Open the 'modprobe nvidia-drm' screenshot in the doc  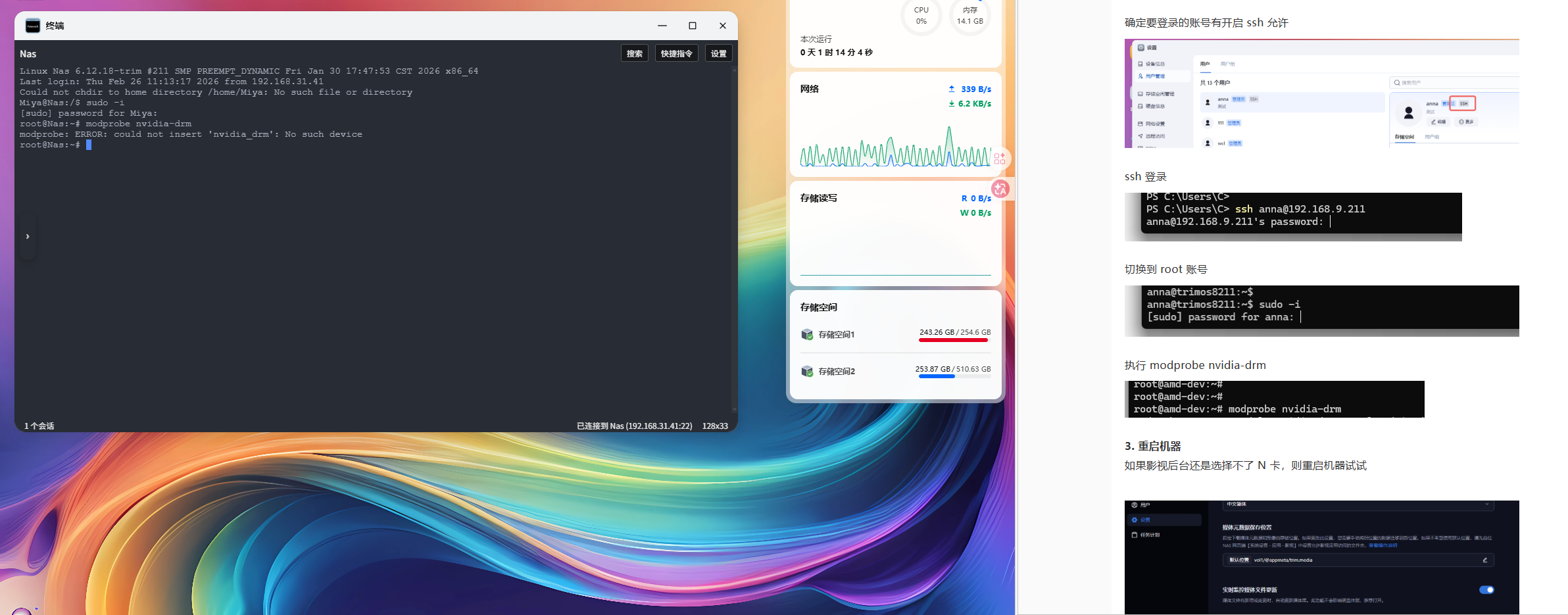click(x=1275, y=399)
